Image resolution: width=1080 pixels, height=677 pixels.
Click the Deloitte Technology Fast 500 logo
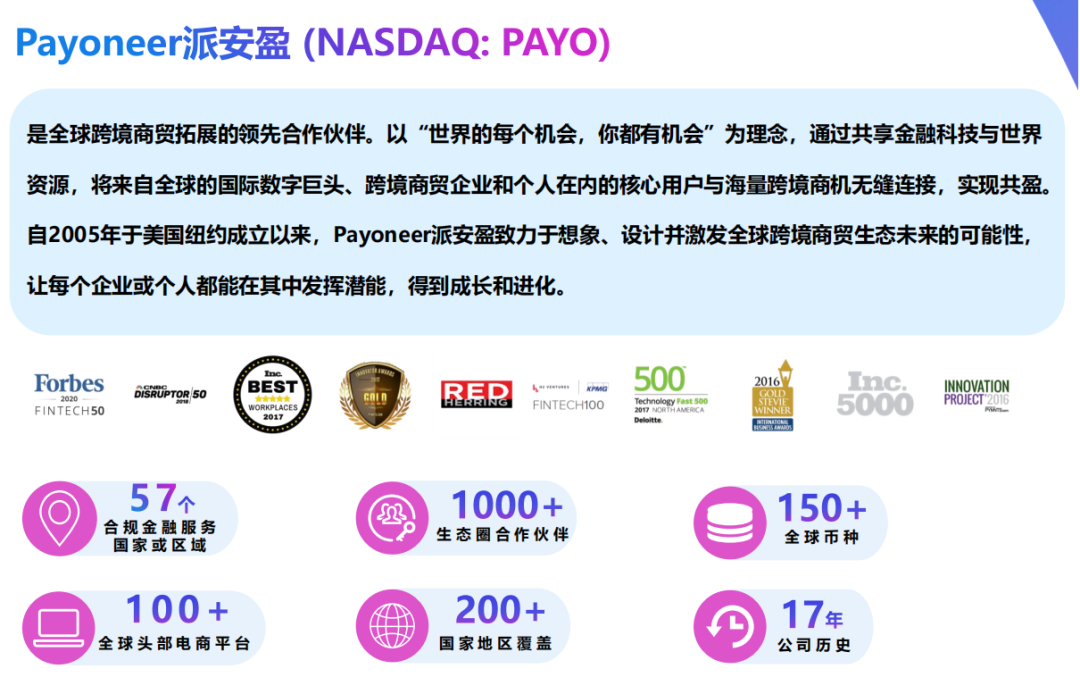(670, 395)
